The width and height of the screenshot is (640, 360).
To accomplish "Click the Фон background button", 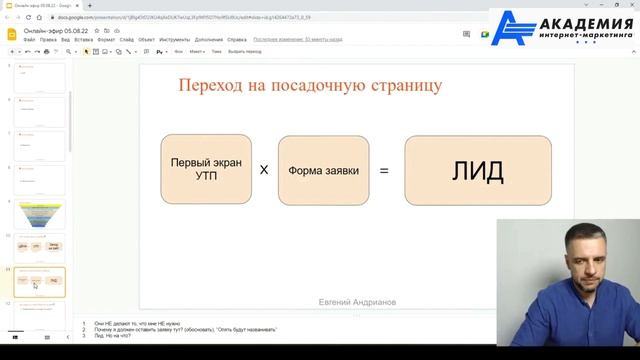I will click(x=178, y=52).
